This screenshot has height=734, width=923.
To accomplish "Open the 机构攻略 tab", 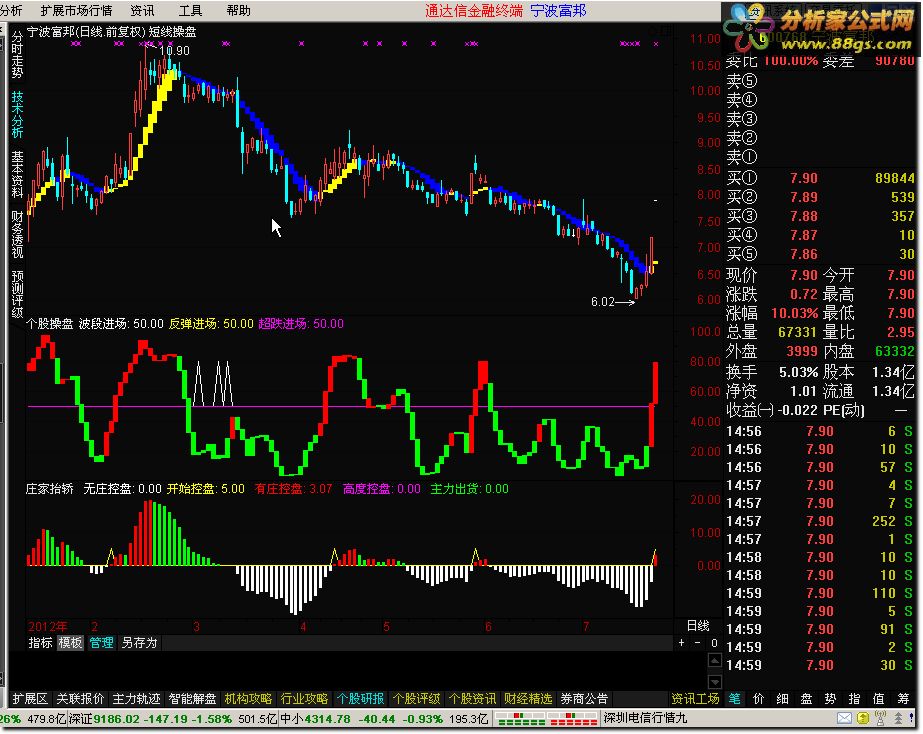I will [x=248, y=699].
